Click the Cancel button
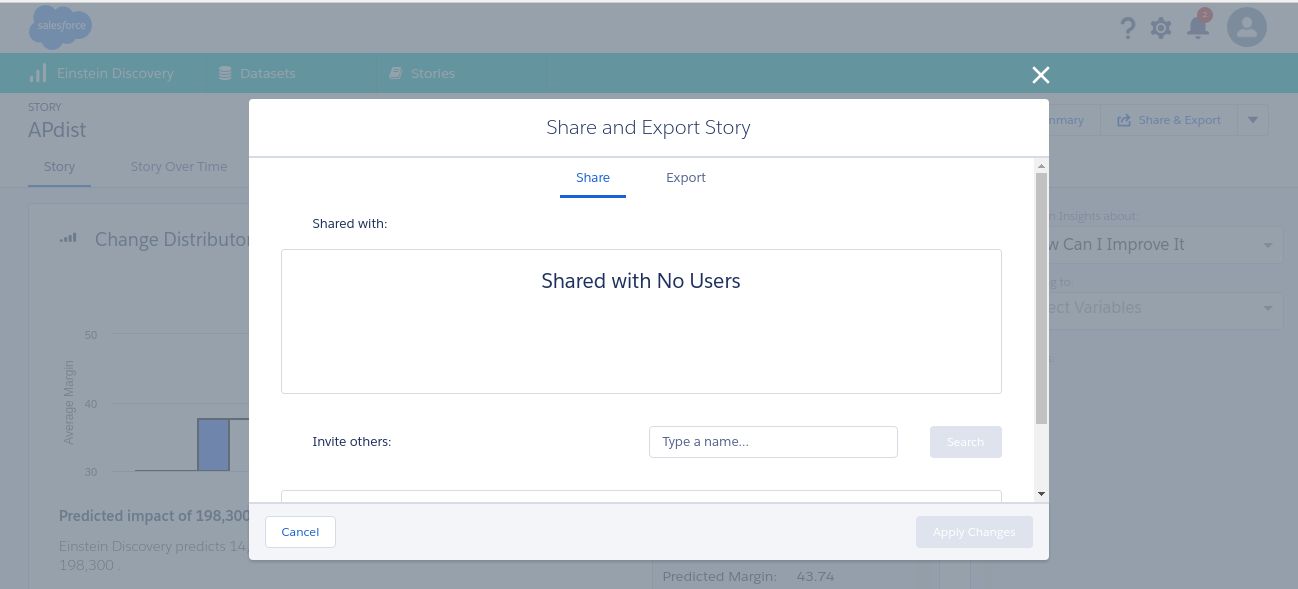 click(300, 532)
